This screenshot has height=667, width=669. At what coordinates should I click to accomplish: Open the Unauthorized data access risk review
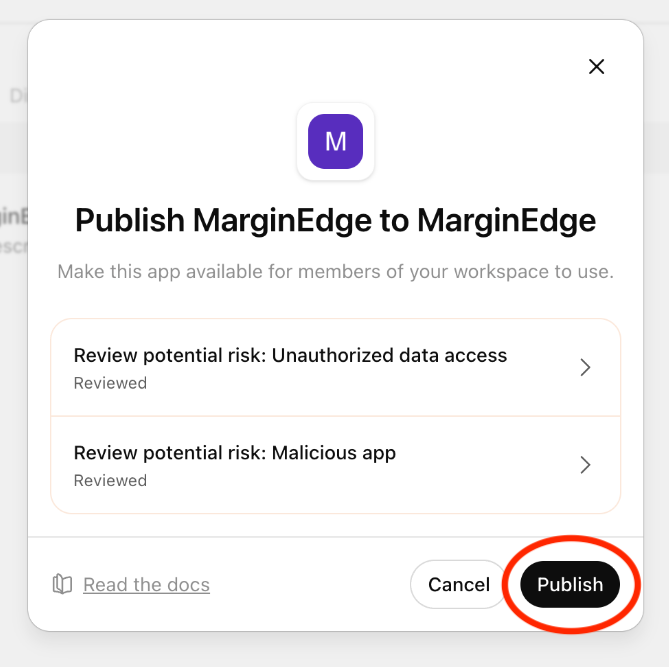[x=335, y=367]
